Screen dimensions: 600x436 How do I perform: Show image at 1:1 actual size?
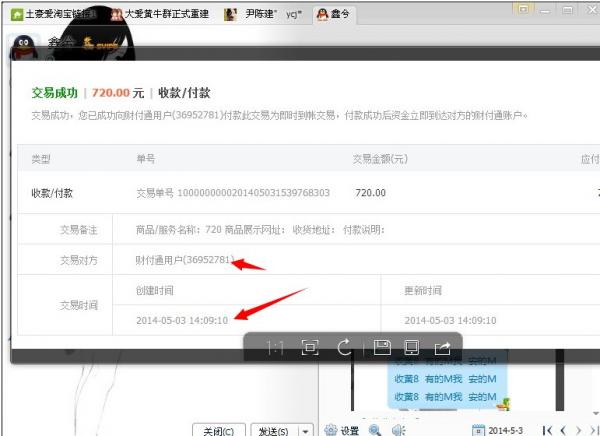click(x=275, y=348)
